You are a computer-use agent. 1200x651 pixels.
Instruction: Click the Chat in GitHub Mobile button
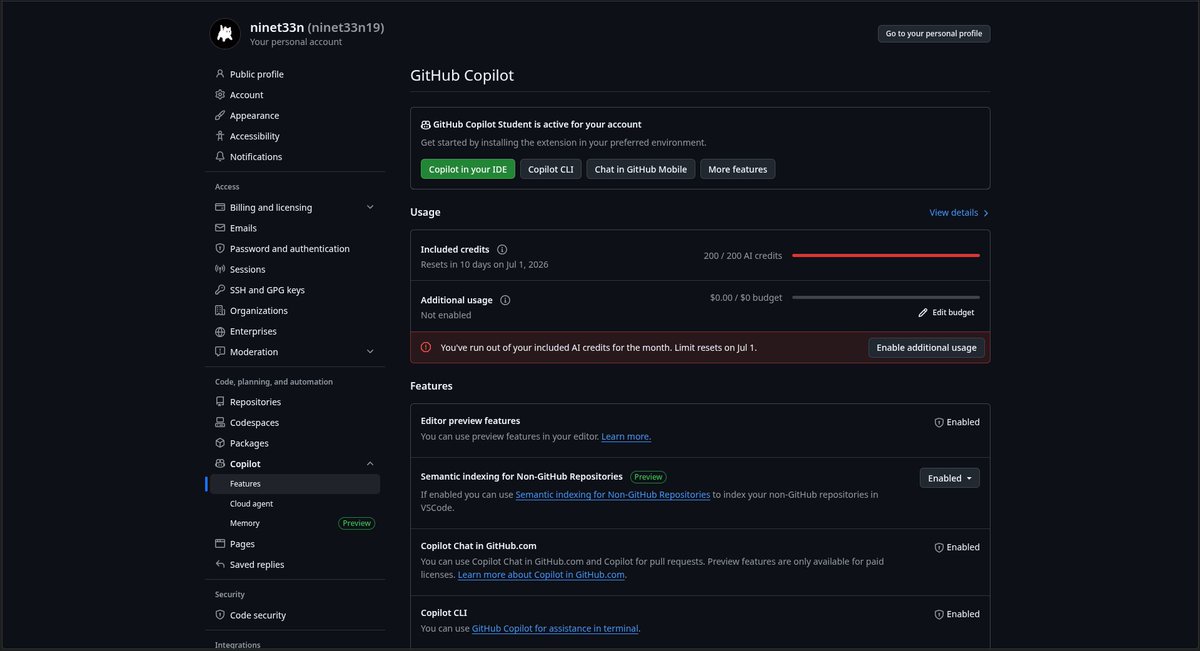coord(641,169)
